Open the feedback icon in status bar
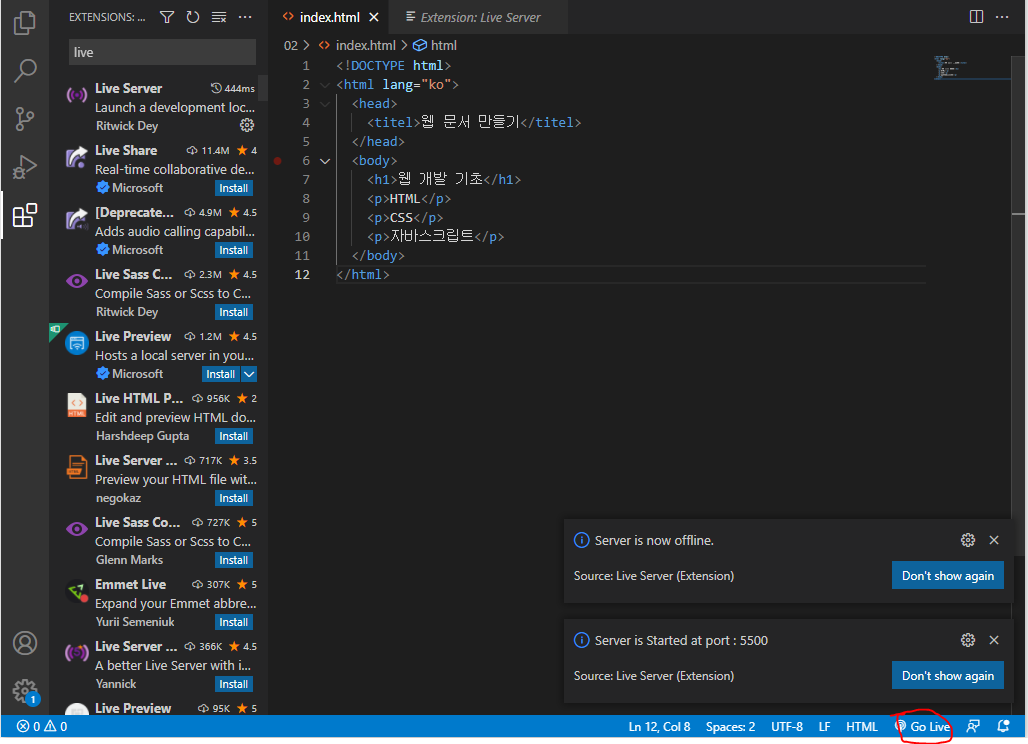Image resolution: width=1028 pixels, height=744 pixels. point(973,726)
